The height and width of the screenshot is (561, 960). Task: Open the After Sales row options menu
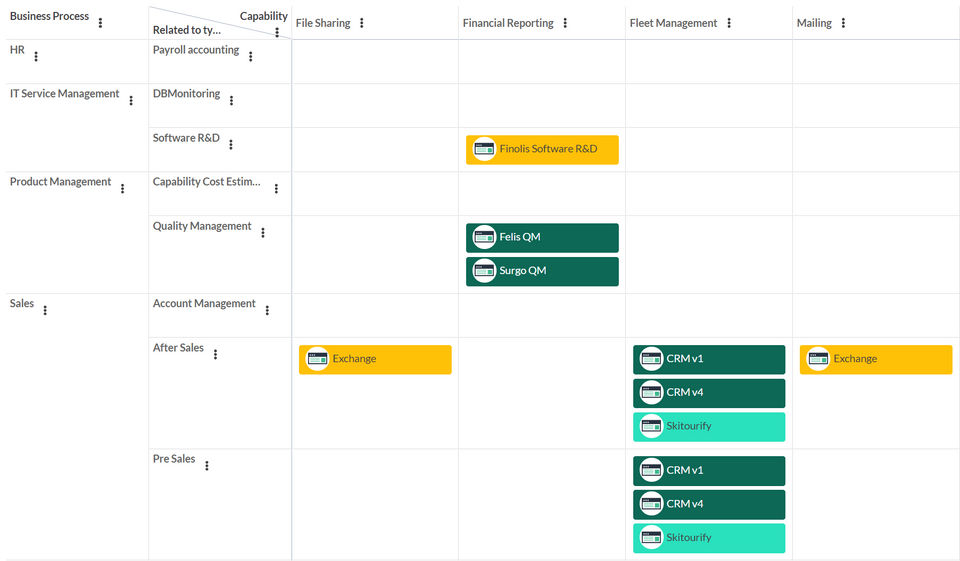[x=215, y=354]
